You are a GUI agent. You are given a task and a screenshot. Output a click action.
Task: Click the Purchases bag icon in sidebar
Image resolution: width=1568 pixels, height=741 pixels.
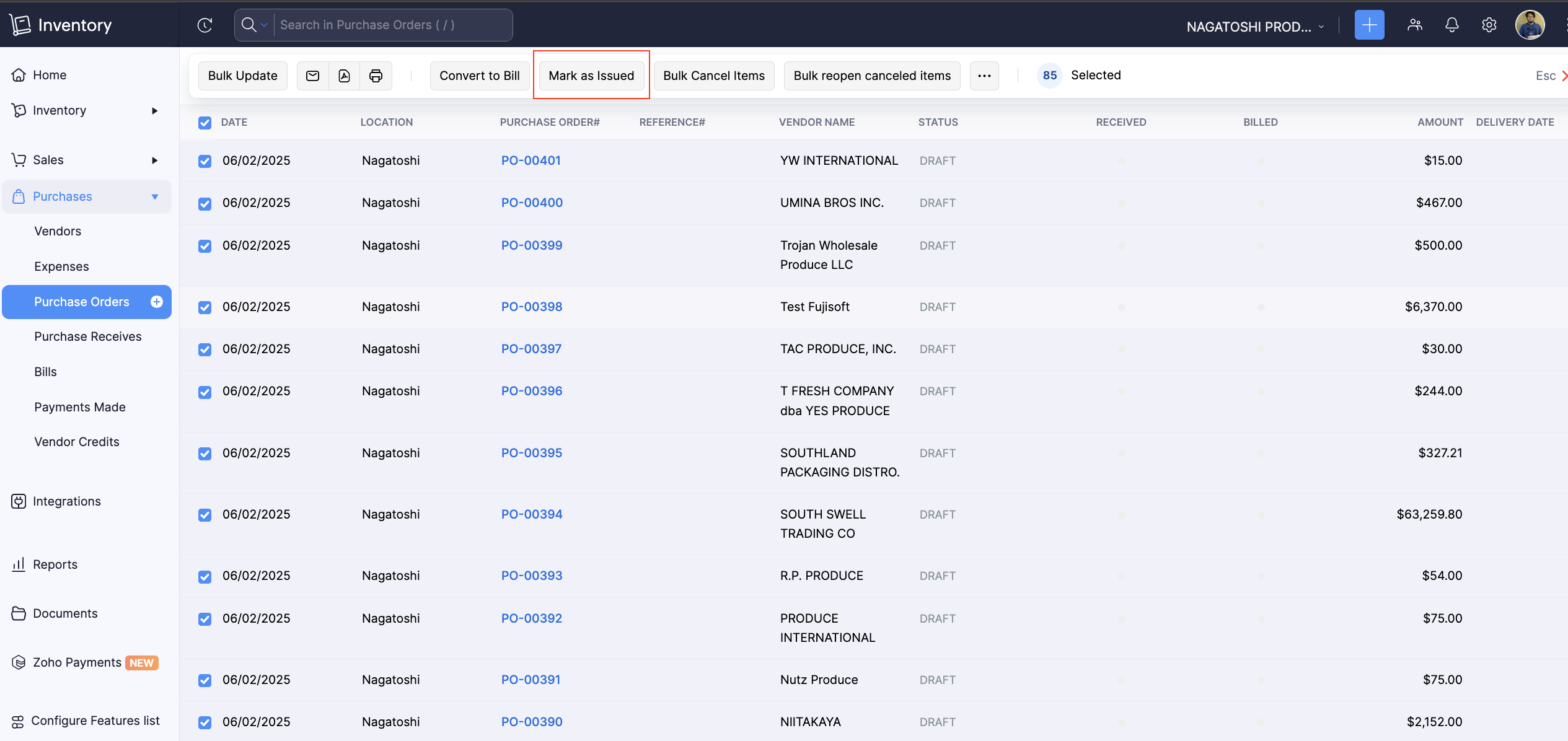(x=19, y=196)
